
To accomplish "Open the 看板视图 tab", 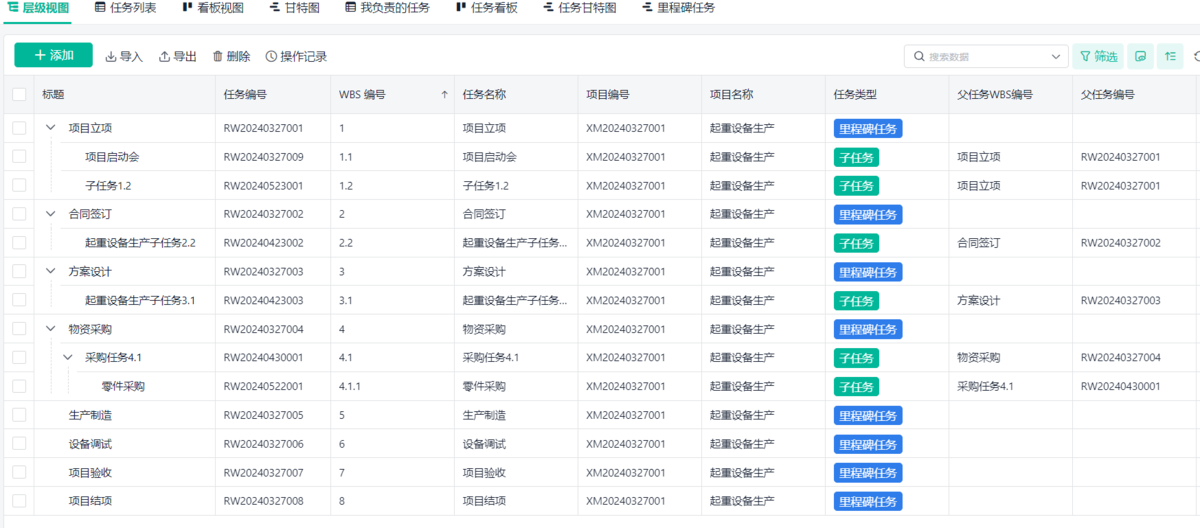I will click(x=213, y=8).
